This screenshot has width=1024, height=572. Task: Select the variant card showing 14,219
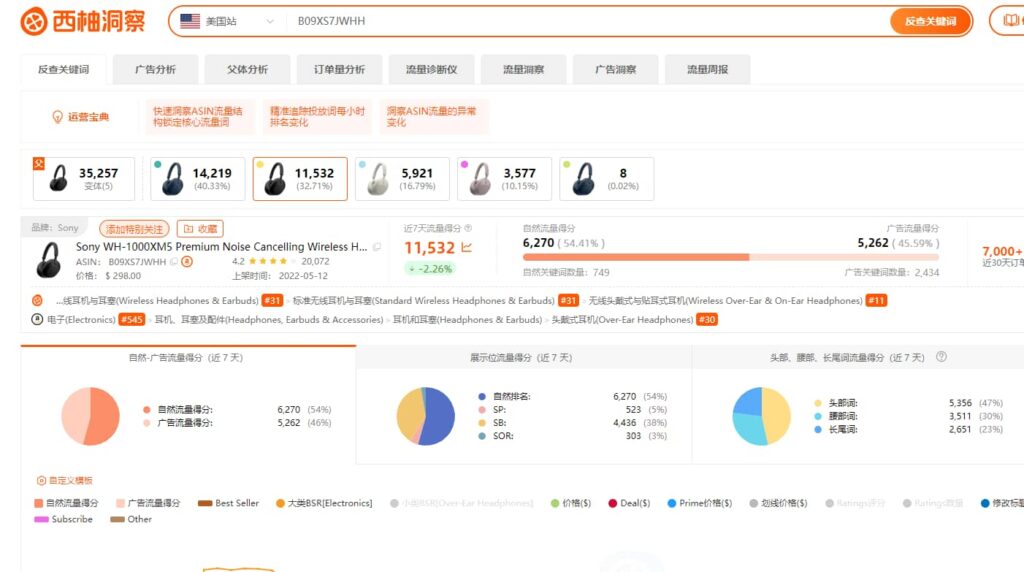pos(198,178)
